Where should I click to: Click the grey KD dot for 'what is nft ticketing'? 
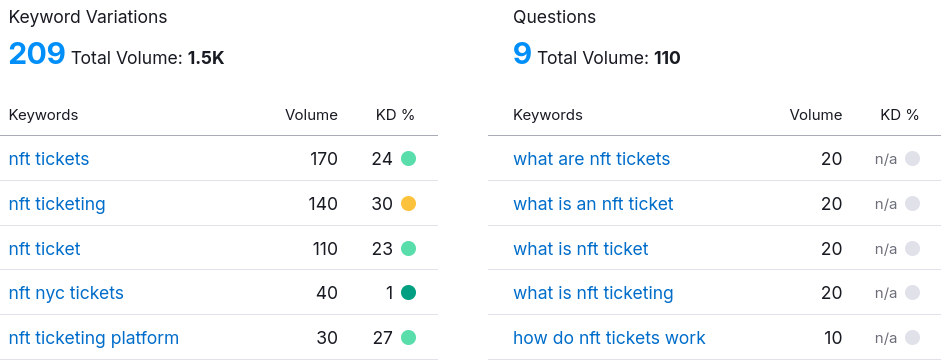coord(912,293)
